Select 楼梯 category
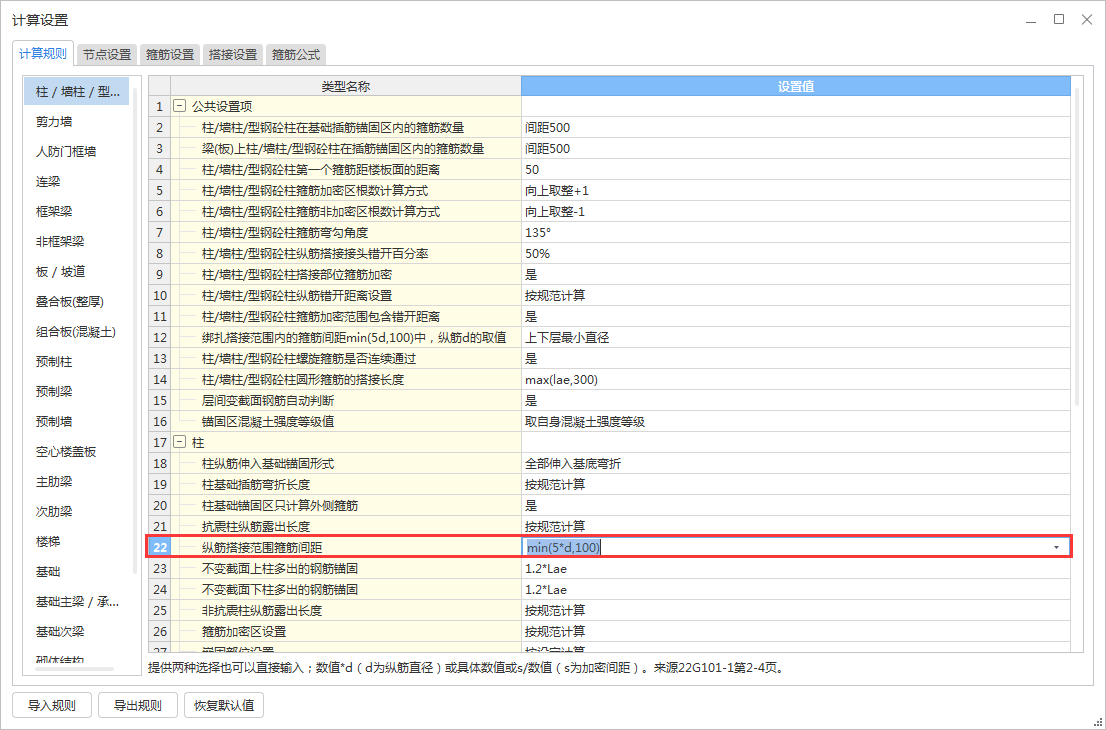Image resolution: width=1106 pixels, height=730 pixels. click(x=77, y=542)
